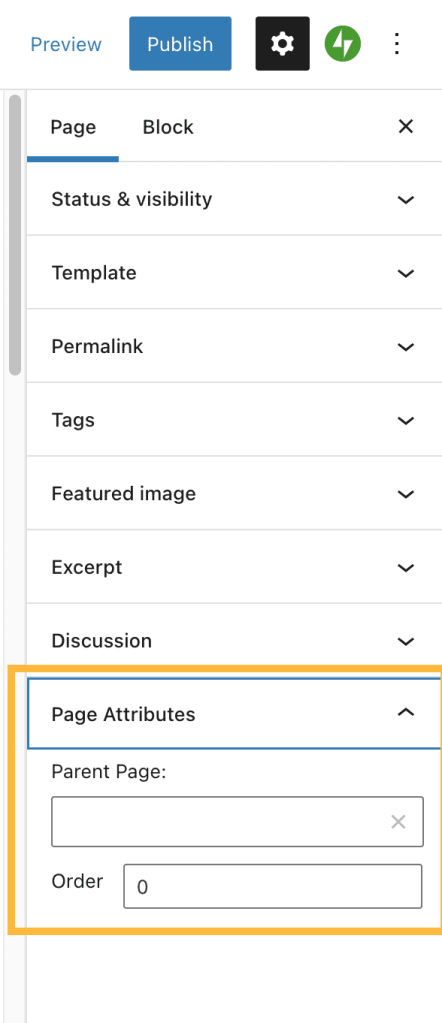The height and width of the screenshot is (1023, 442).
Task: Close the settings sidebar panel
Action: [406, 127]
